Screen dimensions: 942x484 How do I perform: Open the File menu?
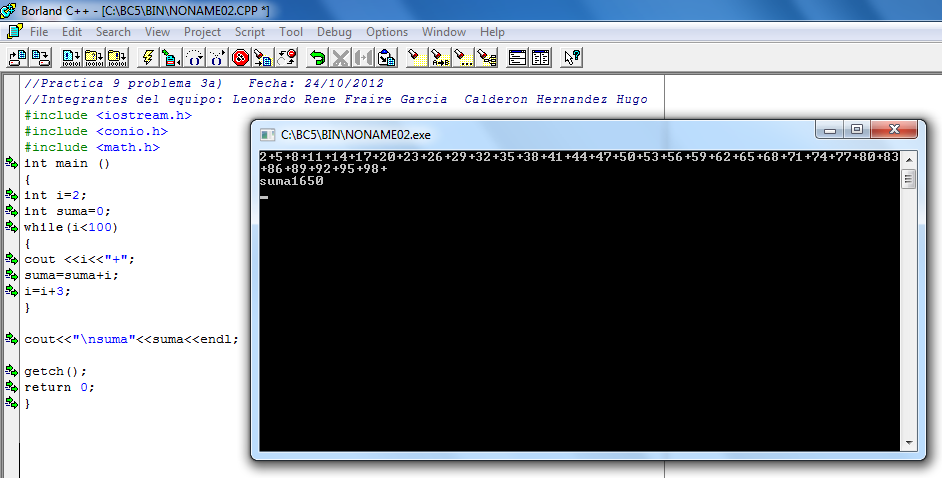[x=38, y=32]
